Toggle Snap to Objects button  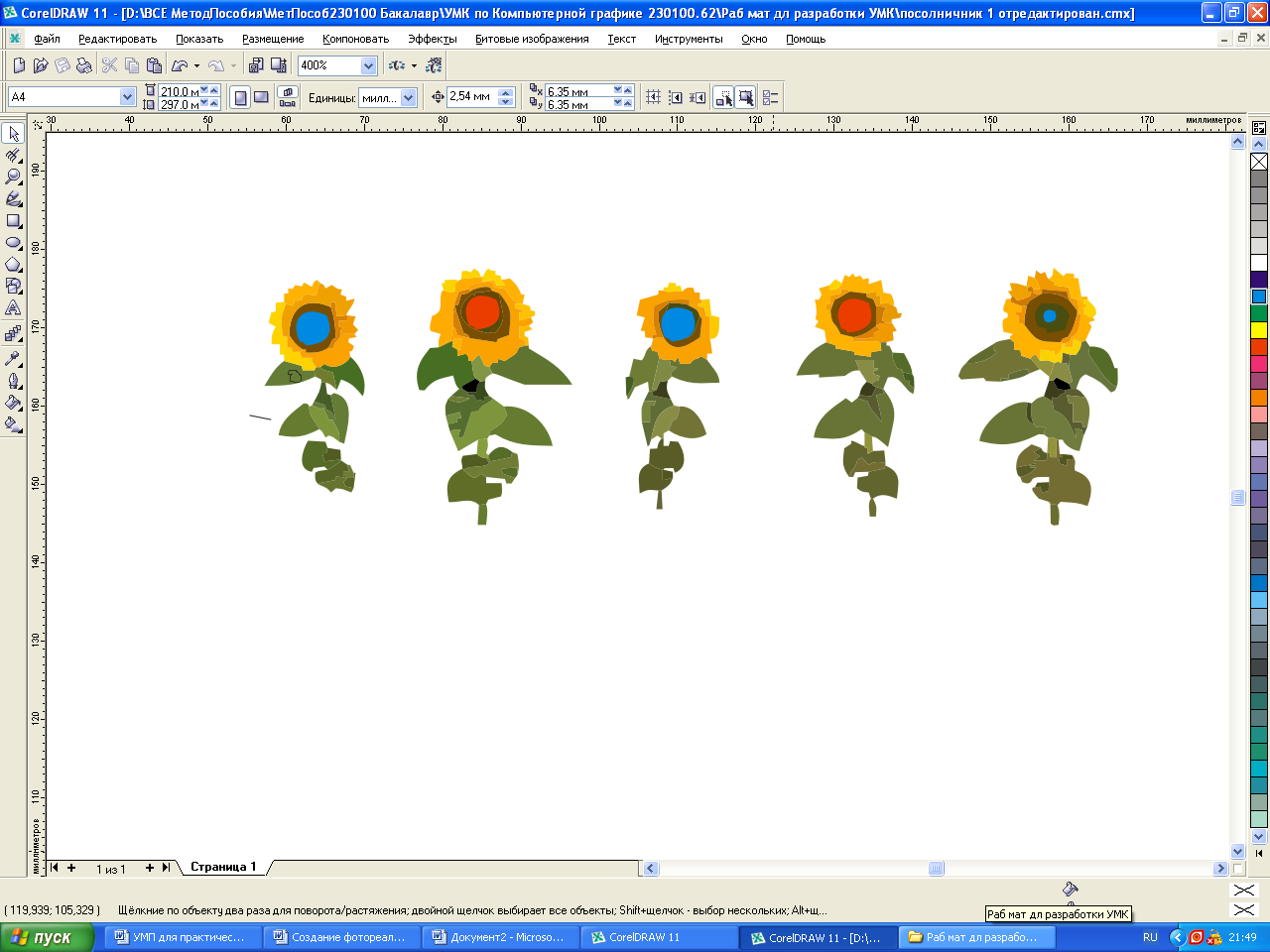pos(698,97)
